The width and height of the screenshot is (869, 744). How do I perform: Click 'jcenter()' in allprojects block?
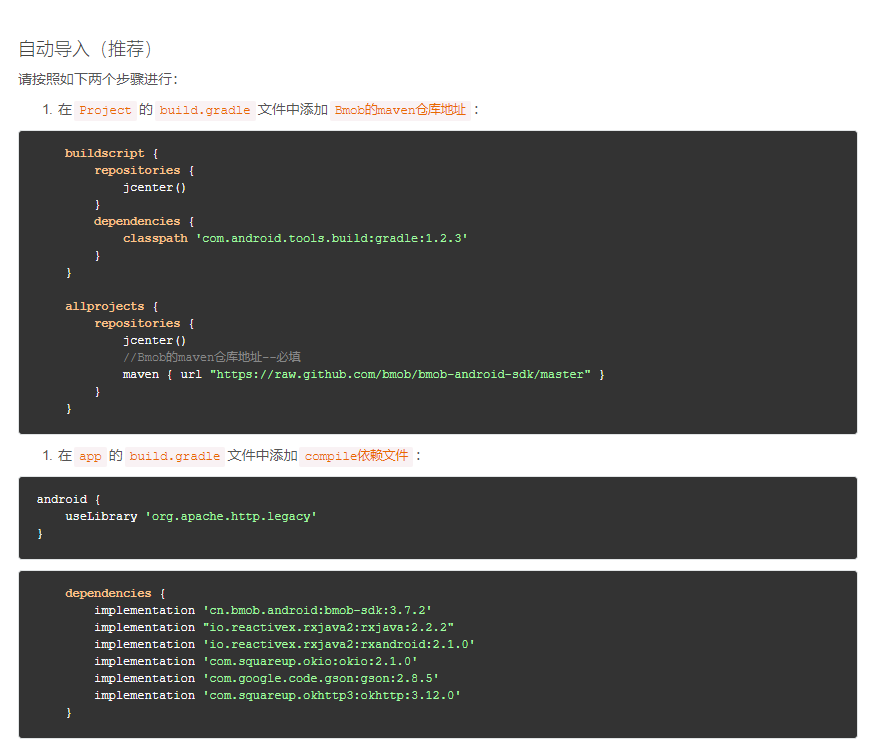(x=154, y=340)
